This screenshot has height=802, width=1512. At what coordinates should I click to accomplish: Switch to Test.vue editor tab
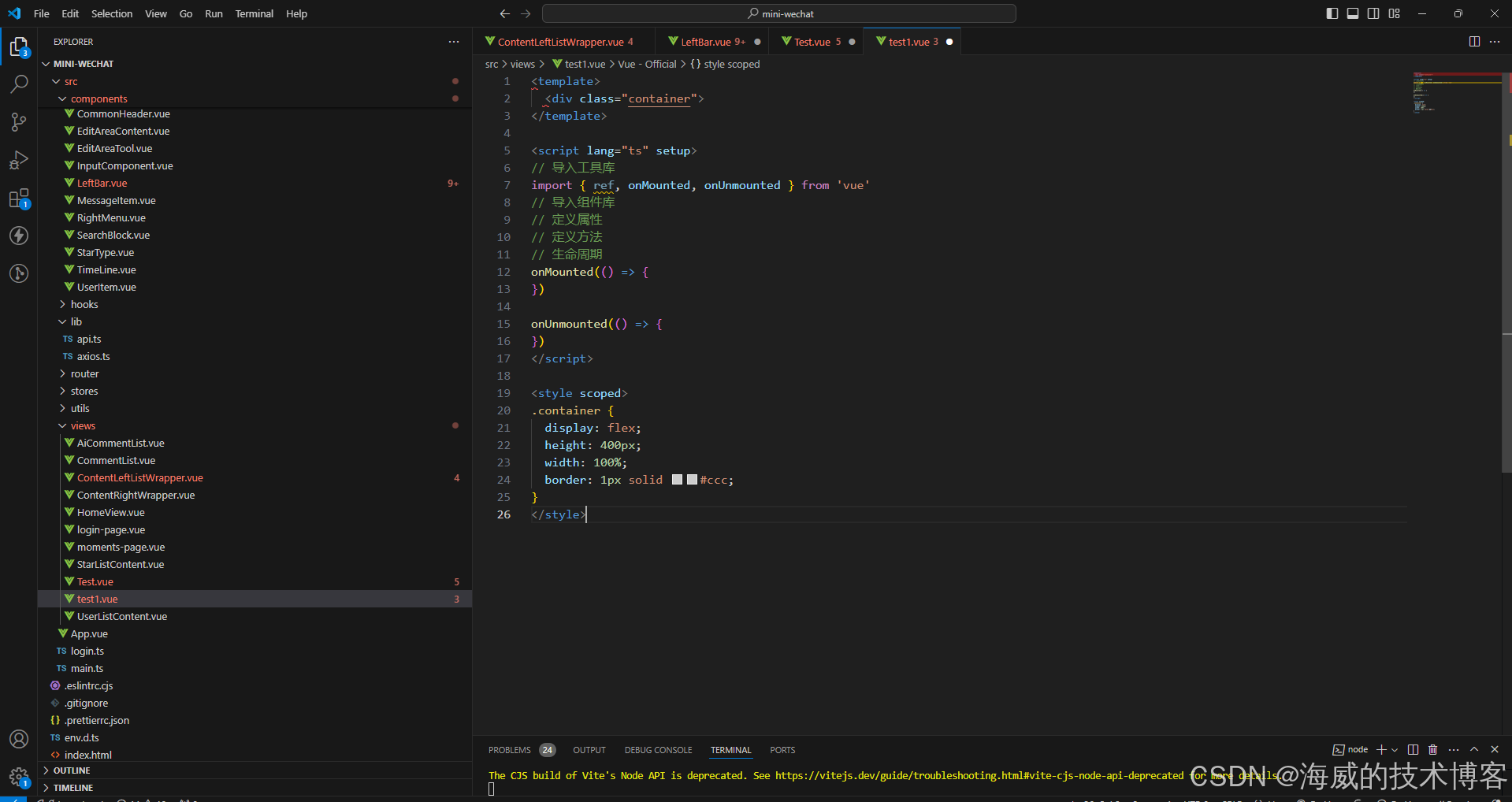click(x=817, y=42)
